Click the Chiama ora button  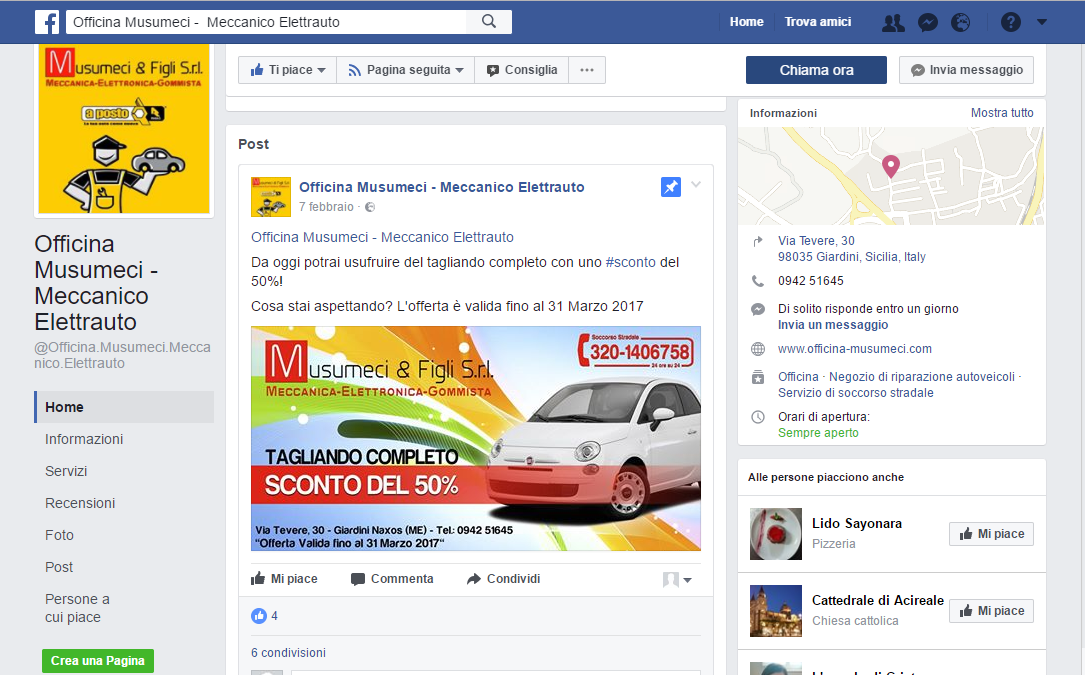point(817,70)
